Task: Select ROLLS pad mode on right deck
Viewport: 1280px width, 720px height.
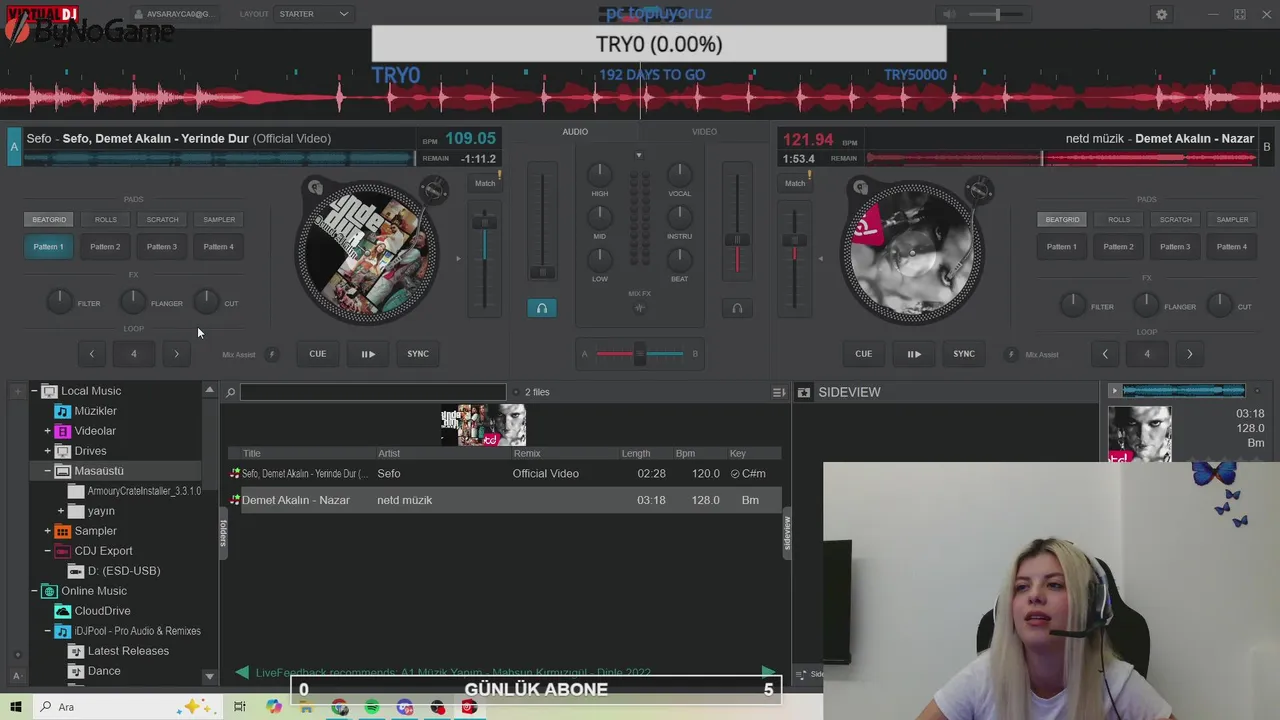Action: click(x=1119, y=220)
